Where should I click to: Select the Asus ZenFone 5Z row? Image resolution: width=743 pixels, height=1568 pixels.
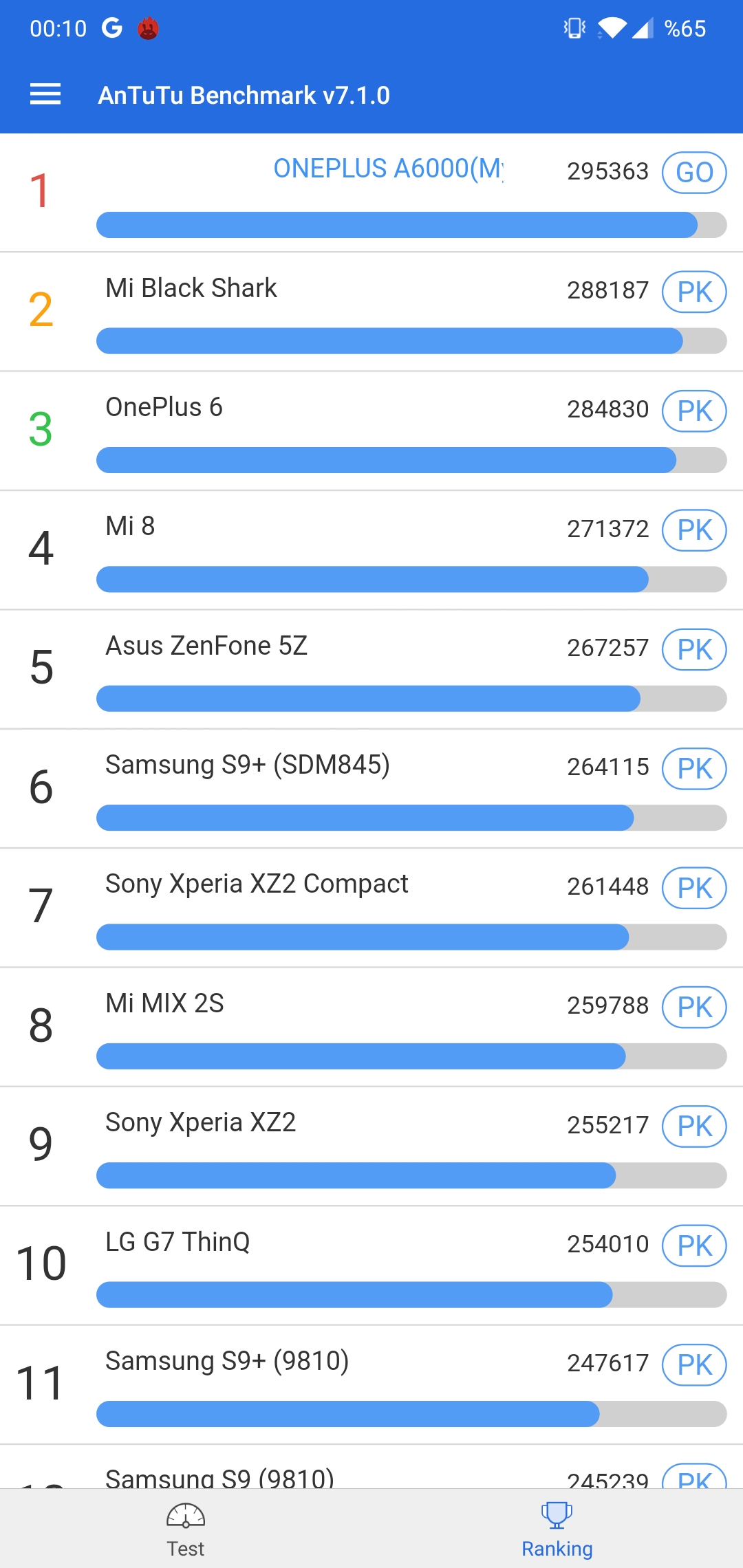click(x=371, y=670)
